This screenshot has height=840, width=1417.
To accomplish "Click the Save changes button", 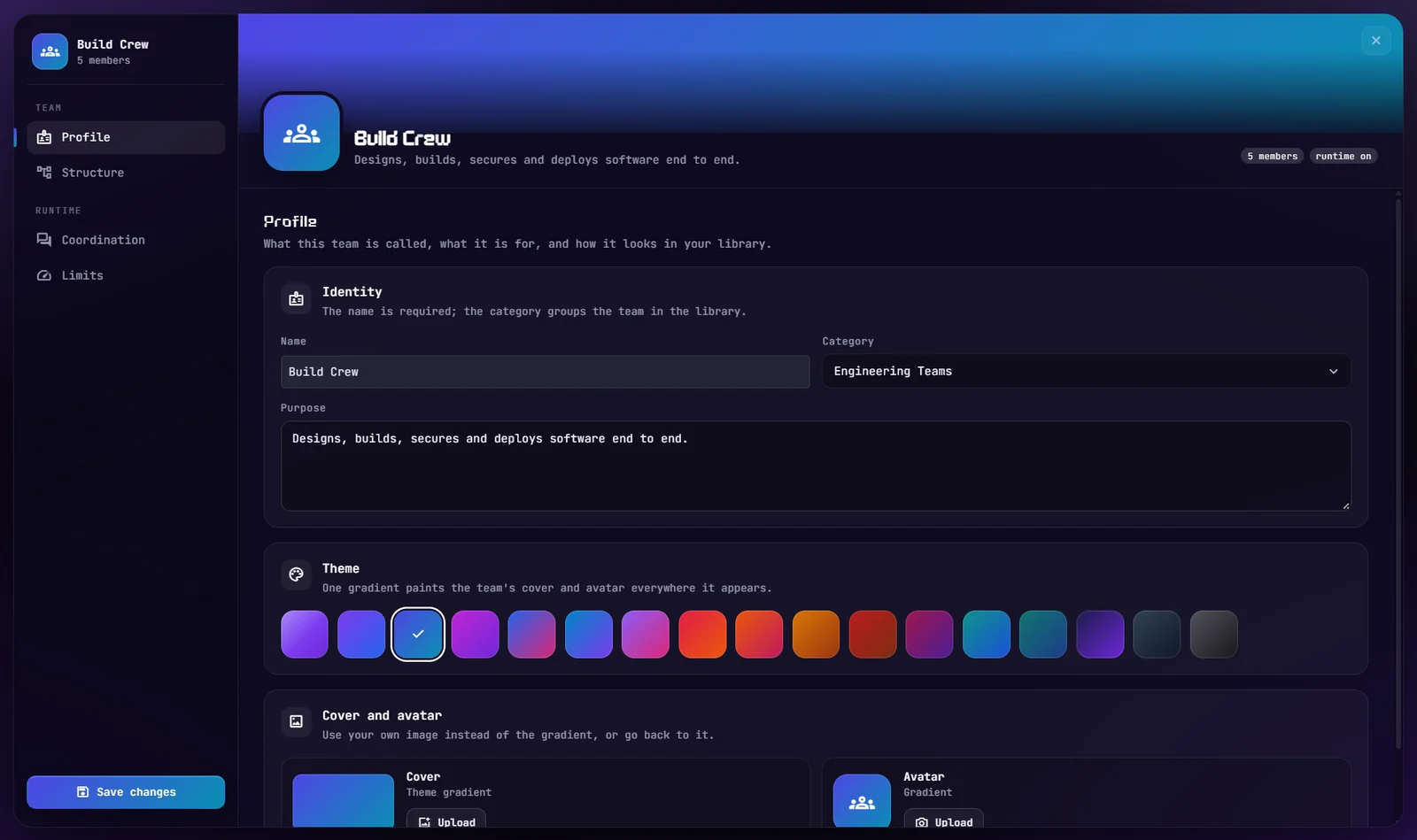I will [x=126, y=792].
